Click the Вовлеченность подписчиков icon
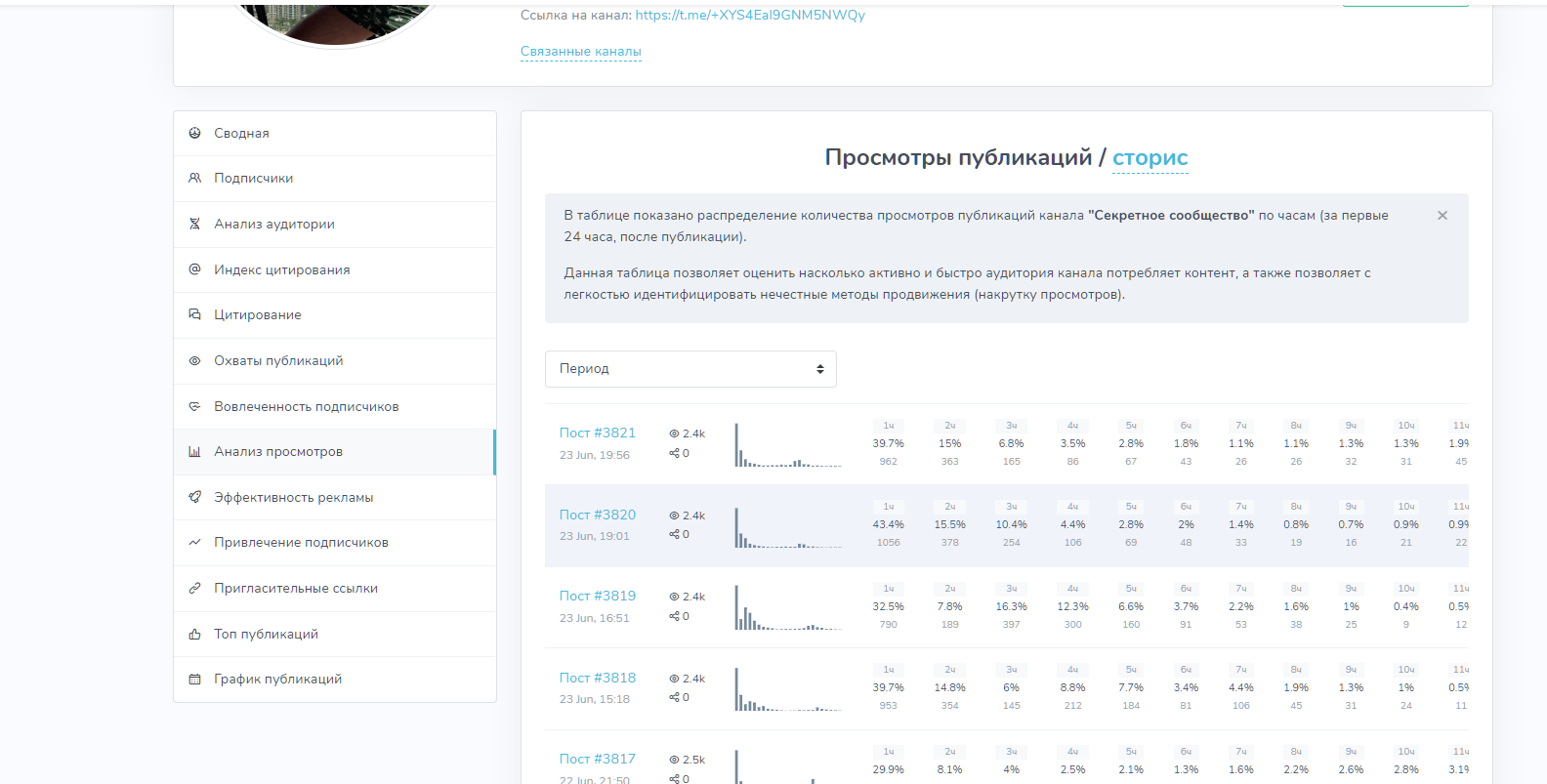 pyautogui.click(x=194, y=406)
